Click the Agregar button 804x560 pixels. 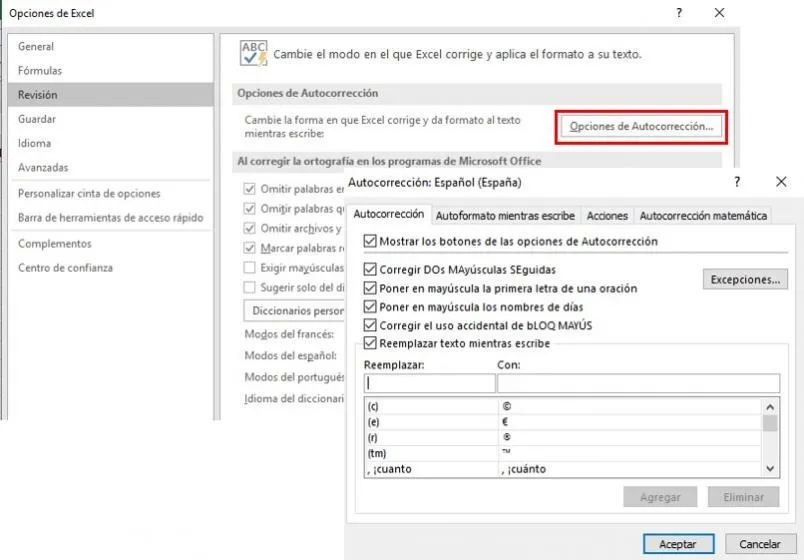(x=660, y=497)
